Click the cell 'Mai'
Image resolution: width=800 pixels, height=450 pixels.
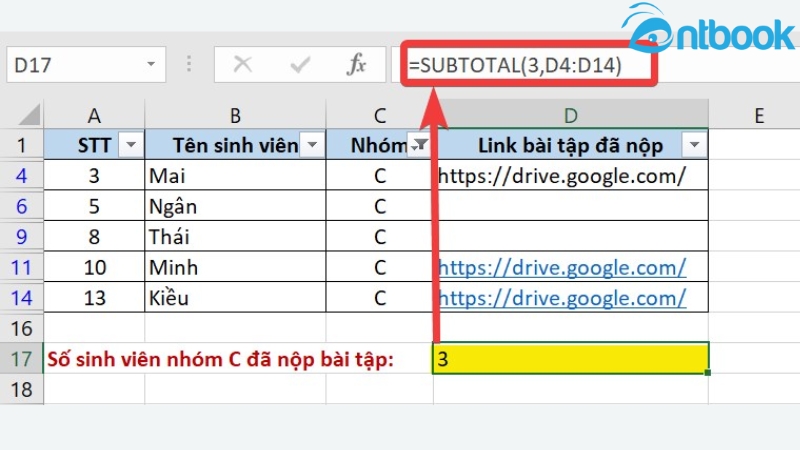235,176
